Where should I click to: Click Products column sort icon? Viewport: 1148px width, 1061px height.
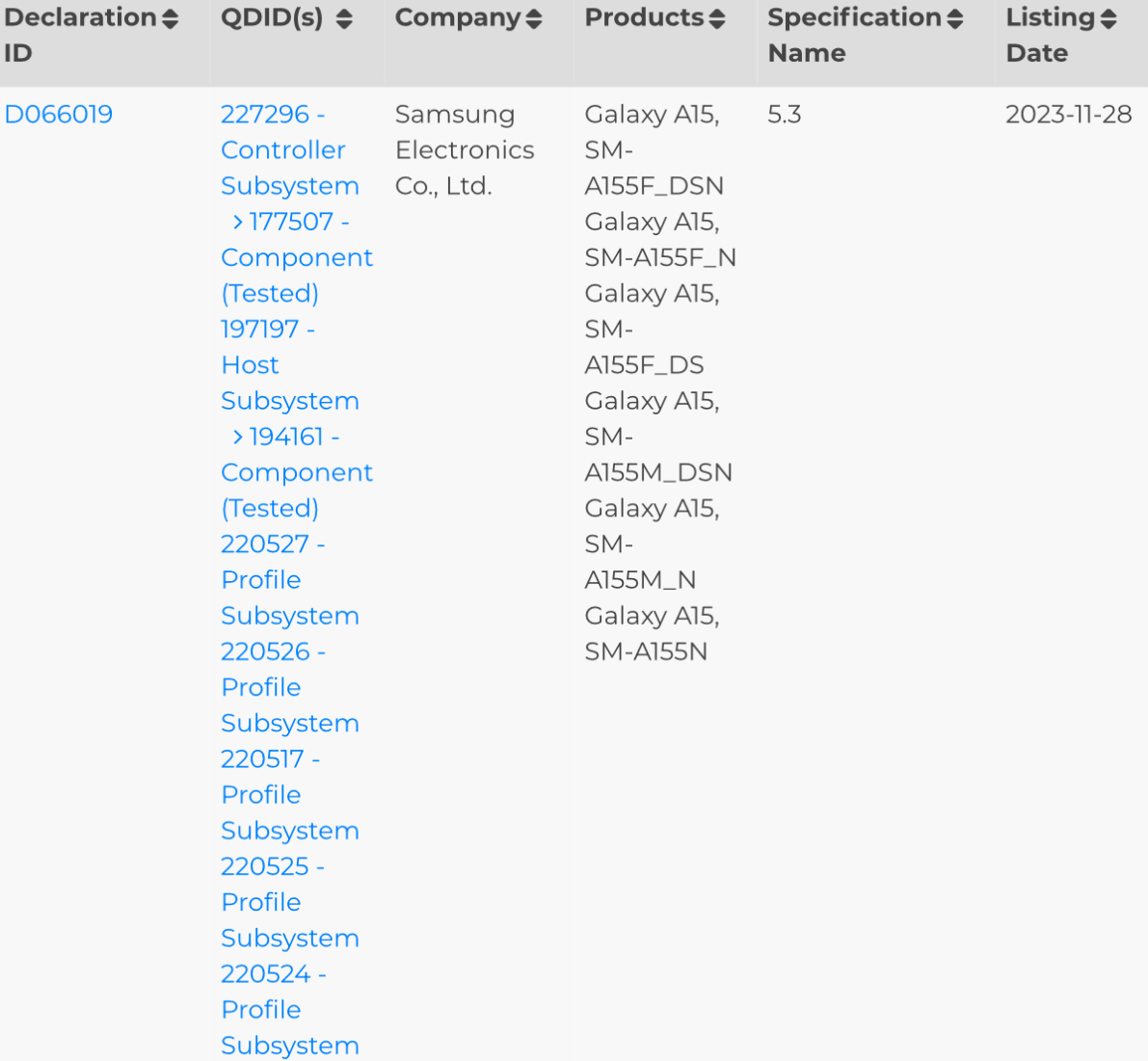click(x=716, y=18)
